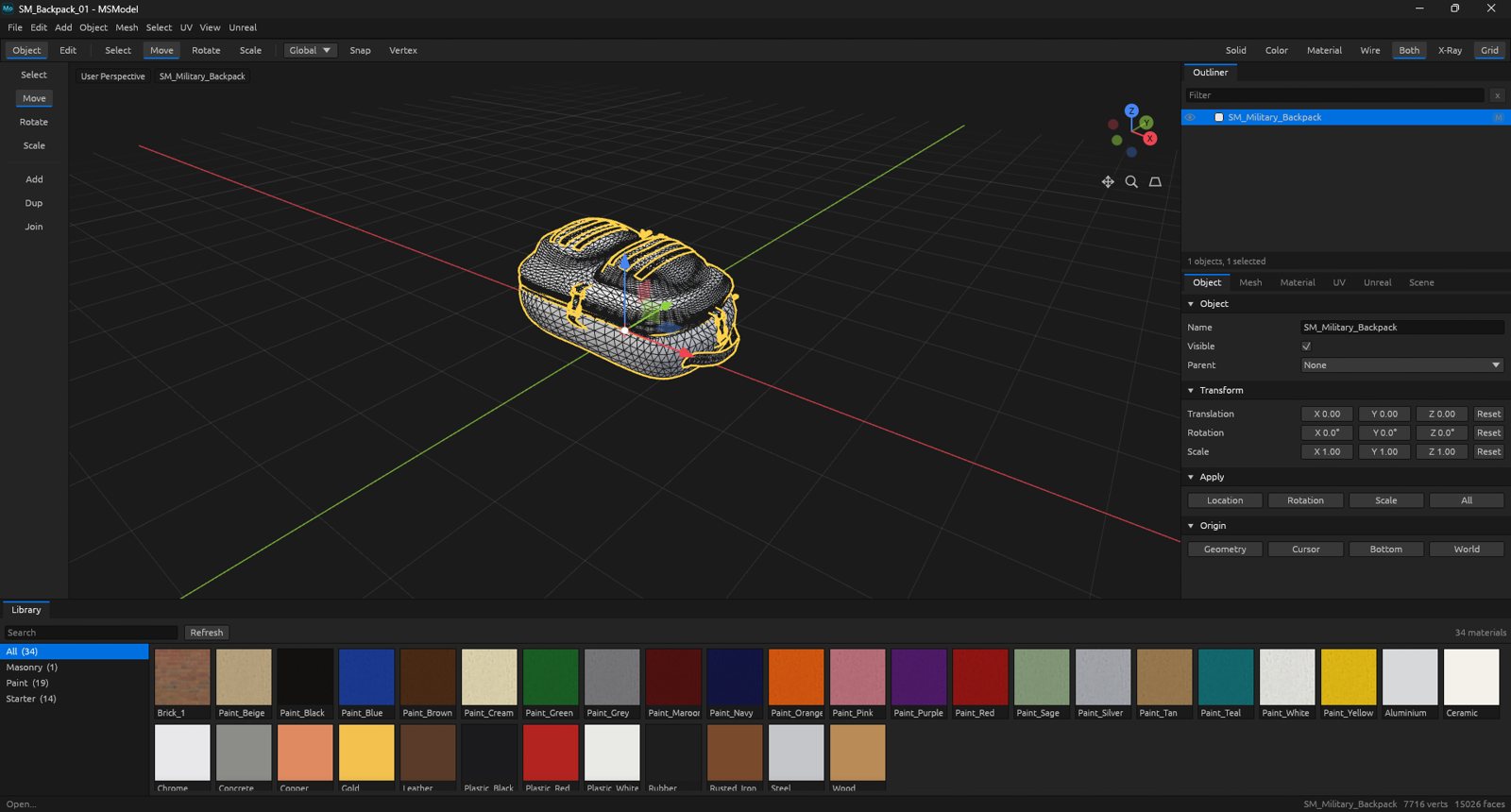This screenshot has width=1511, height=812.
Task: Clear the Outliner filter with the x button
Action: point(1497,95)
